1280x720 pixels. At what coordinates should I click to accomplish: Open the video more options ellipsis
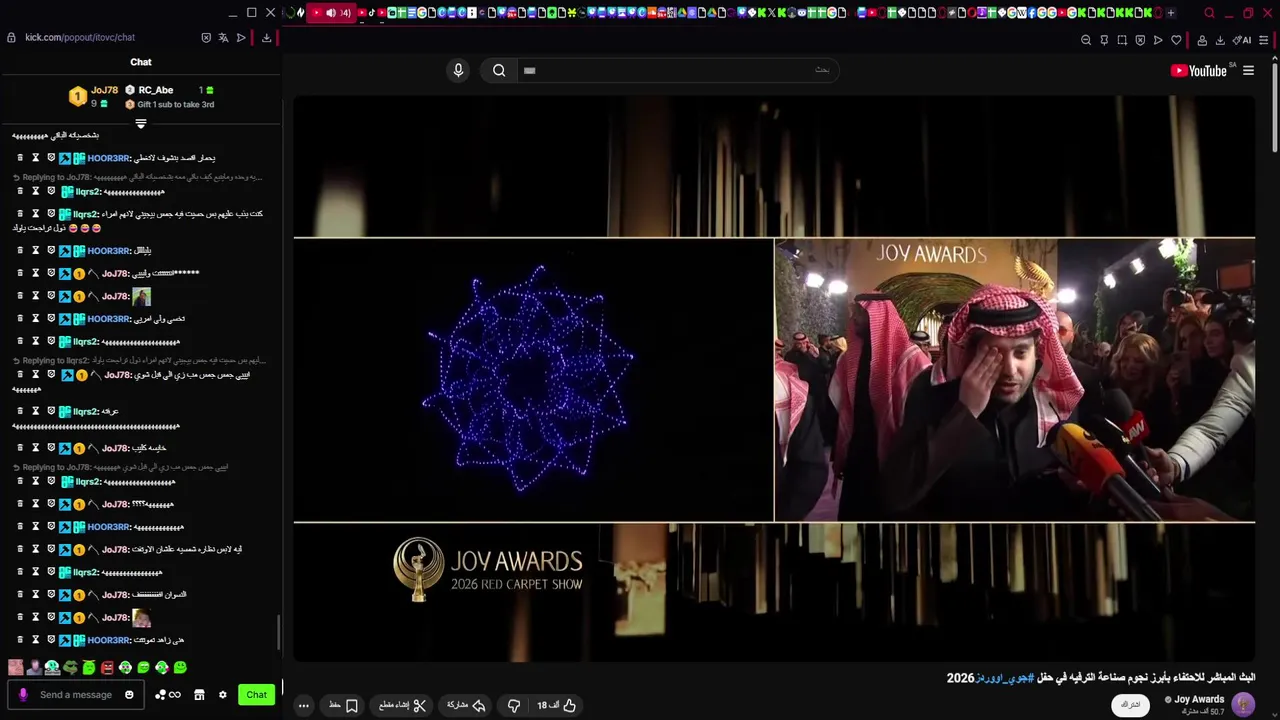(x=303, y=706)
